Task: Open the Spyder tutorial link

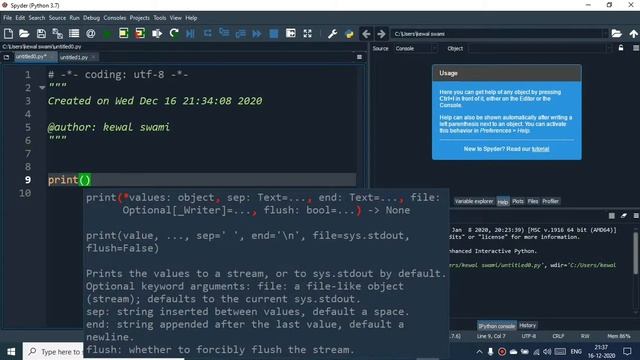Action: click(540, 149)
